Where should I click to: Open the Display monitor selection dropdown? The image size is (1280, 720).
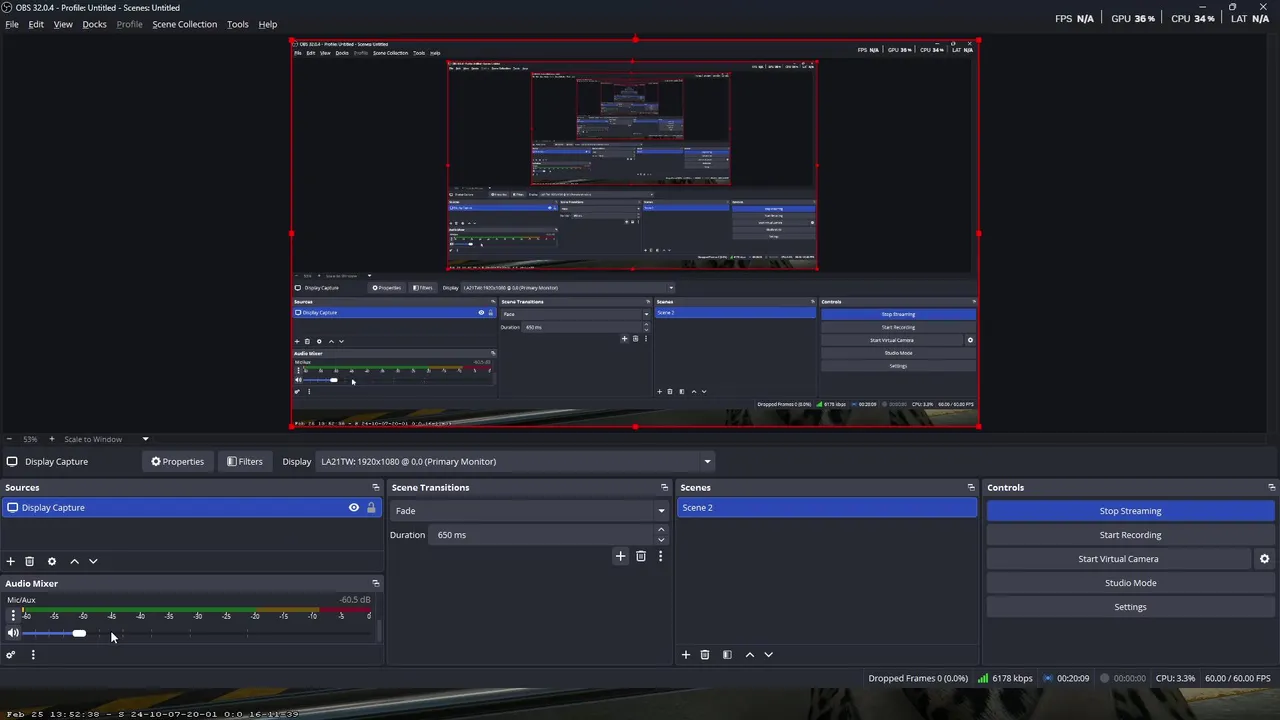[x=516, y=462]
